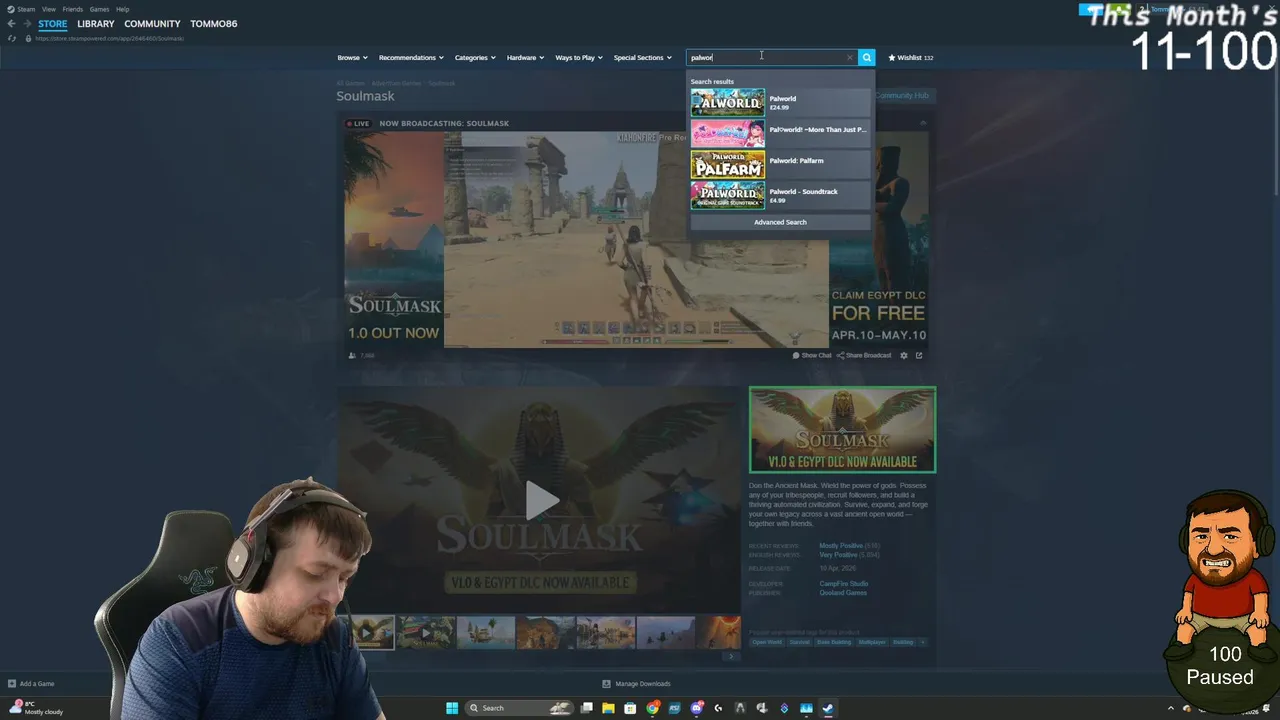Open the Friends menu
This screenshot has width=1280, height=720.
point(73,9)
